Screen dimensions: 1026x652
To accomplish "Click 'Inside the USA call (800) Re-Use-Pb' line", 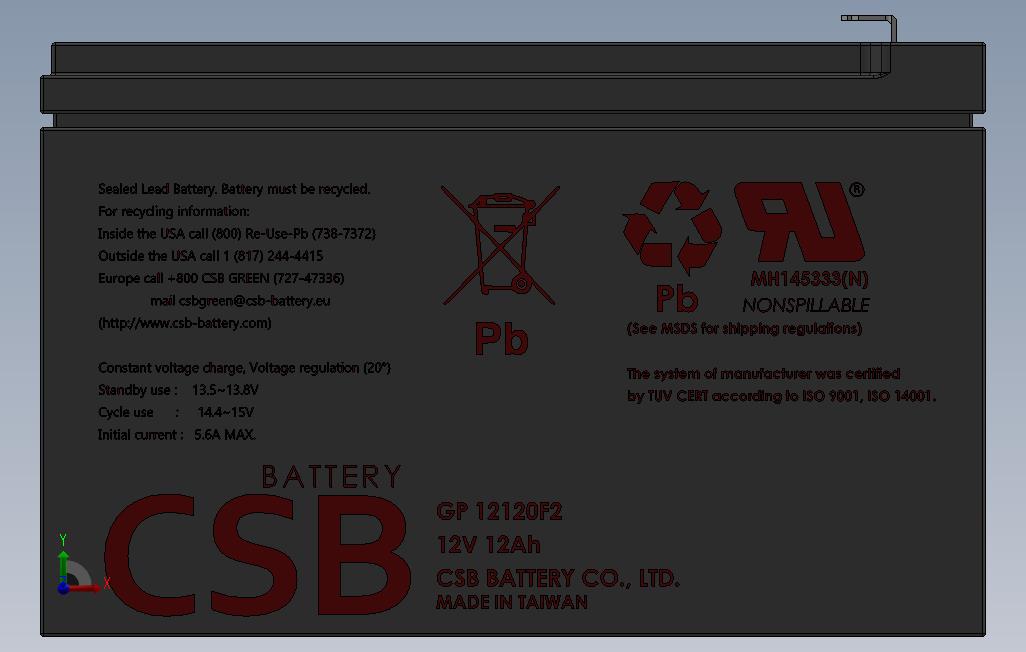I will pyautogui.click(x=237, y=234).
